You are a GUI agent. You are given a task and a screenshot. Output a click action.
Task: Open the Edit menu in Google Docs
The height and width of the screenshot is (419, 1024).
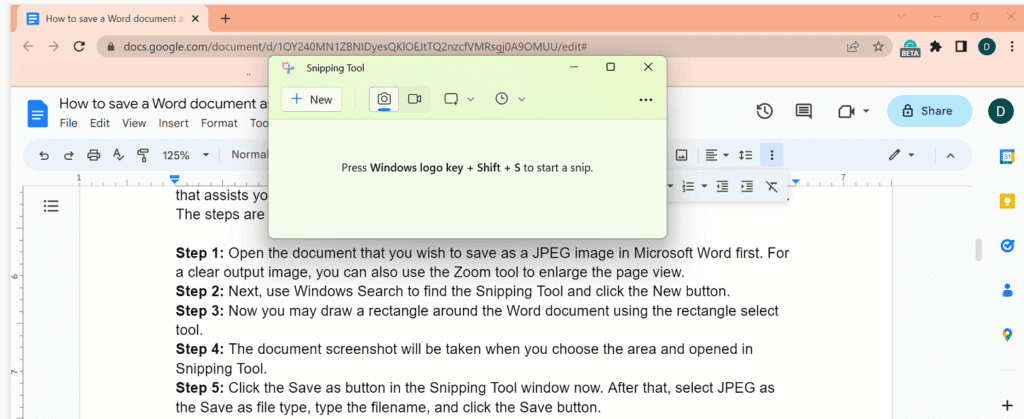(x=100, y=123)
